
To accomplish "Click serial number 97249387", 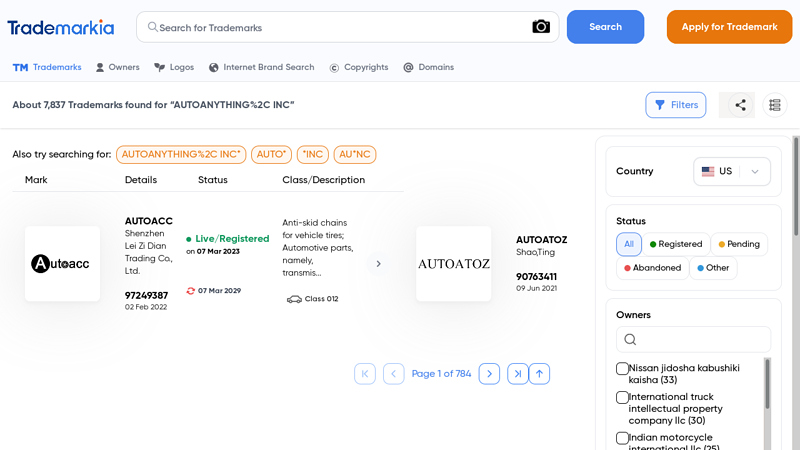I will pos(146,295).
